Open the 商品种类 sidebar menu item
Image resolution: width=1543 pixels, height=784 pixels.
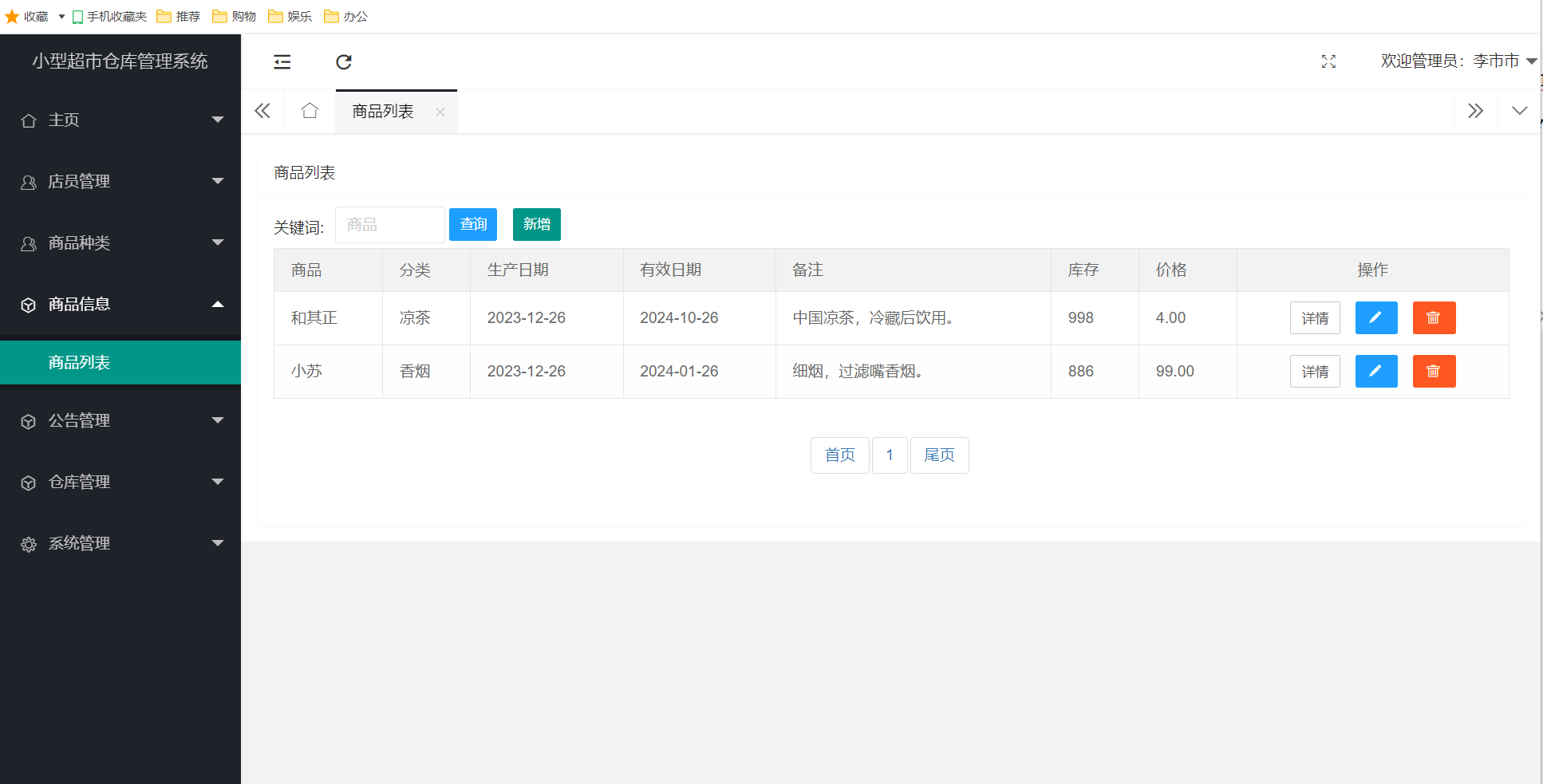pyautogui.click(x=79, y=242)
